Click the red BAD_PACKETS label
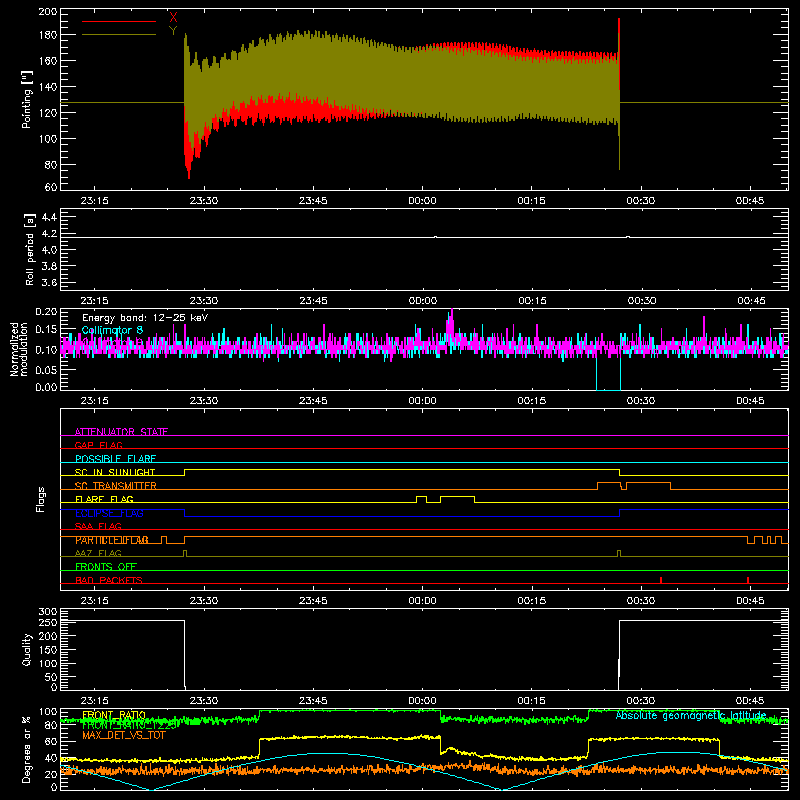The height and width of the screenshot is (800, 800). pyautogui.click(x=109, y=580)
